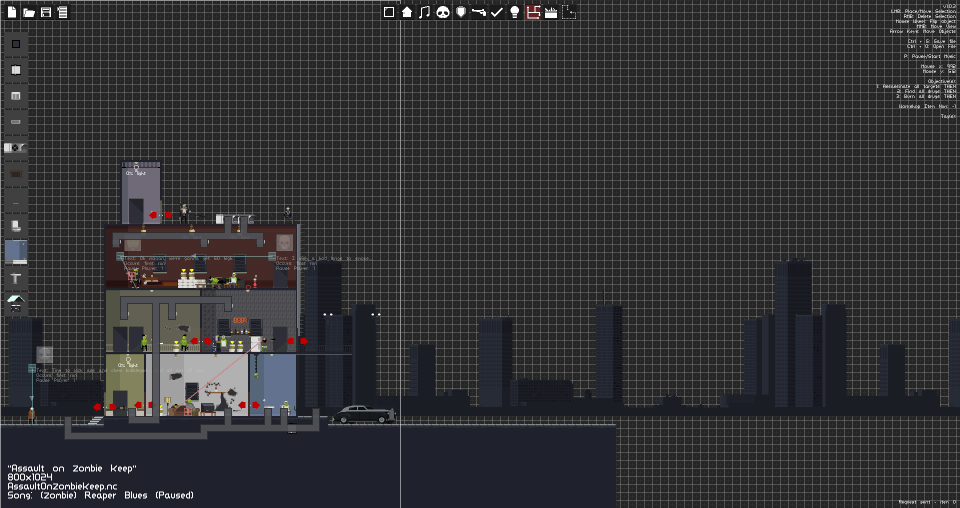
Task: Open a level file via folder icon
Action: point(29,12)
